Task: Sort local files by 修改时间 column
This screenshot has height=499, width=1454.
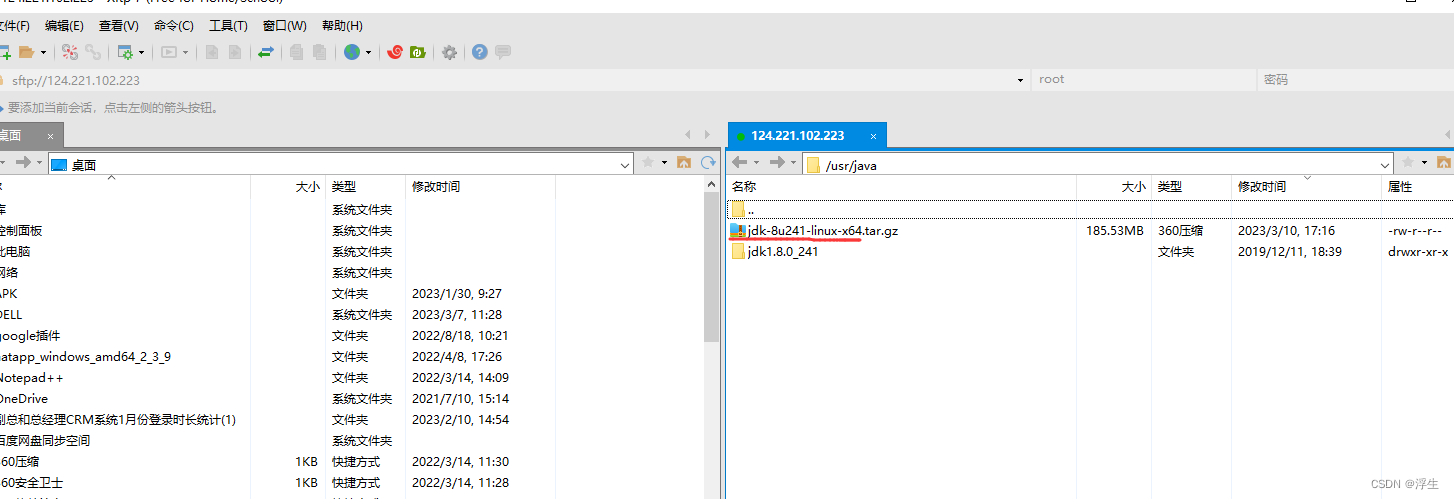Action: [480, 187]
